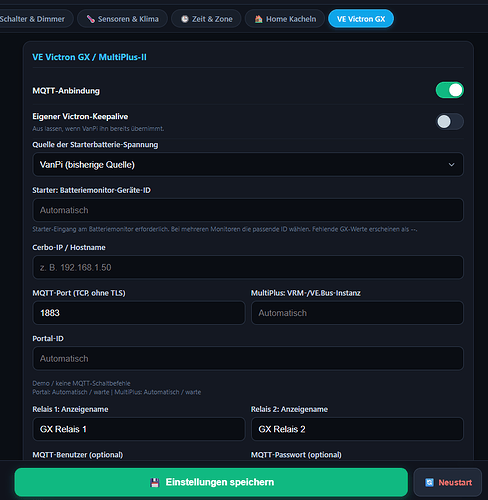
Task: Select the VE Victron GX tab
Action: (x=361, y=19)
